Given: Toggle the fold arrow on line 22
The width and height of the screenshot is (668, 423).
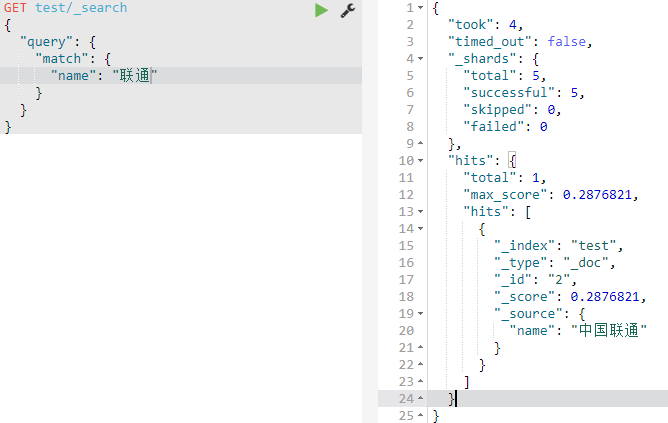Looking at the screenshot, I should coord(420,364).
